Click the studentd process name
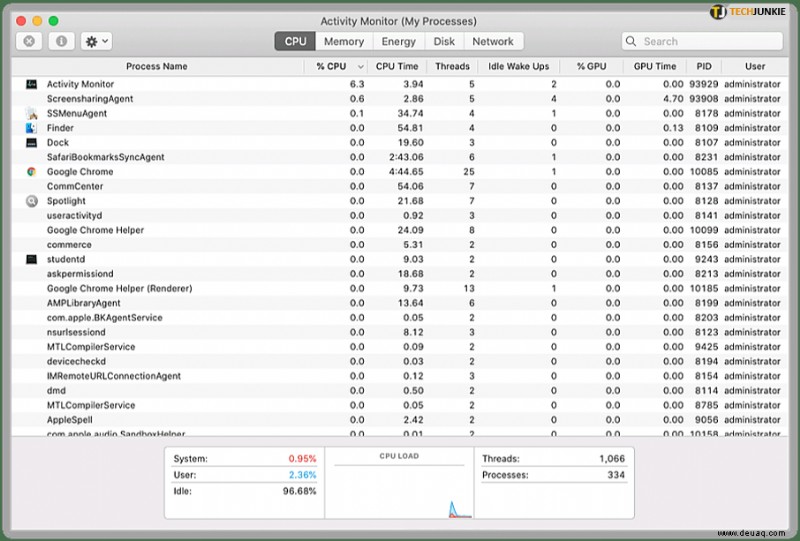 [66, 259]
